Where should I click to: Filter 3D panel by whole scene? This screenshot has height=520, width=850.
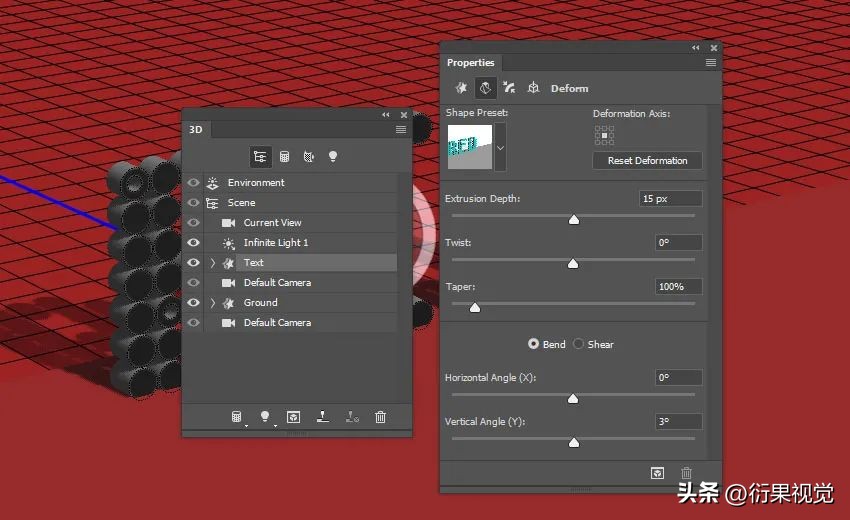pyautogui.click(x=260, y=157)
